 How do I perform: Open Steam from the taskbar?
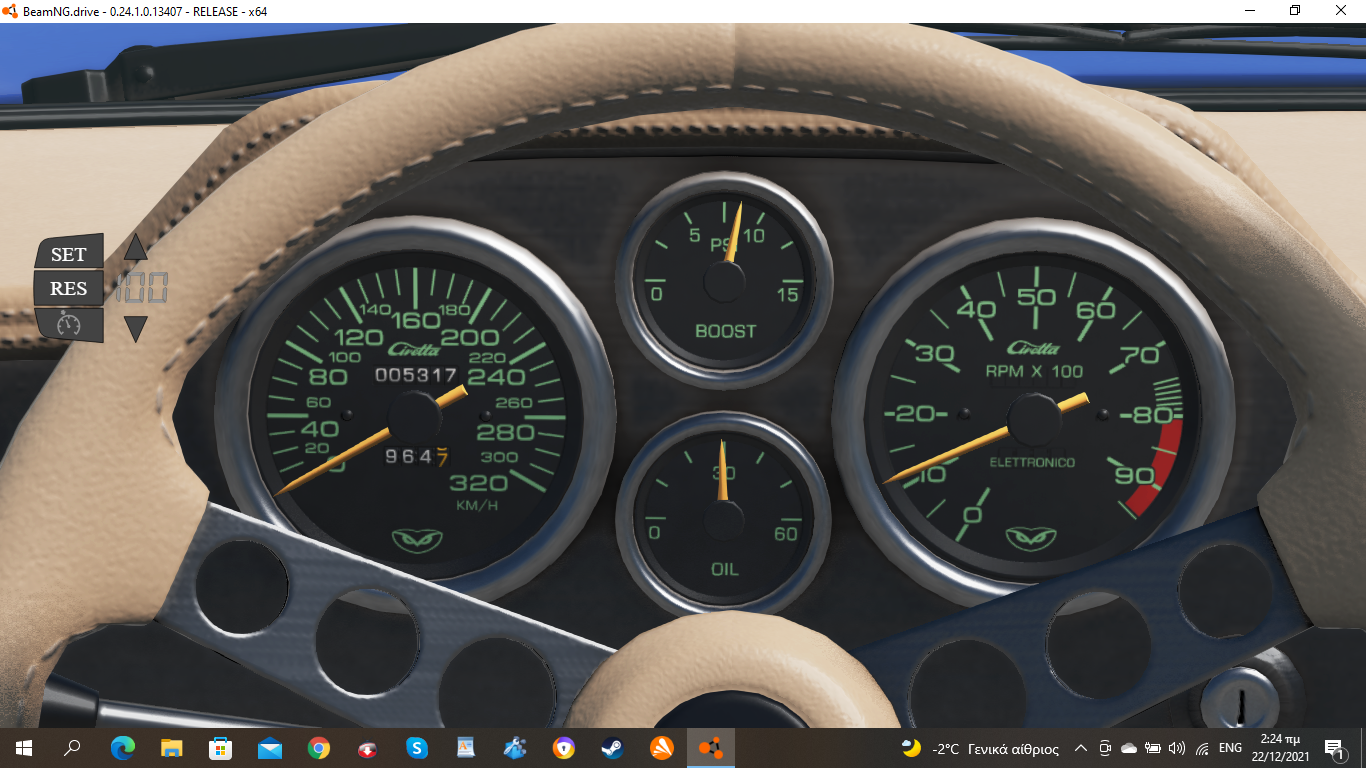612,747
